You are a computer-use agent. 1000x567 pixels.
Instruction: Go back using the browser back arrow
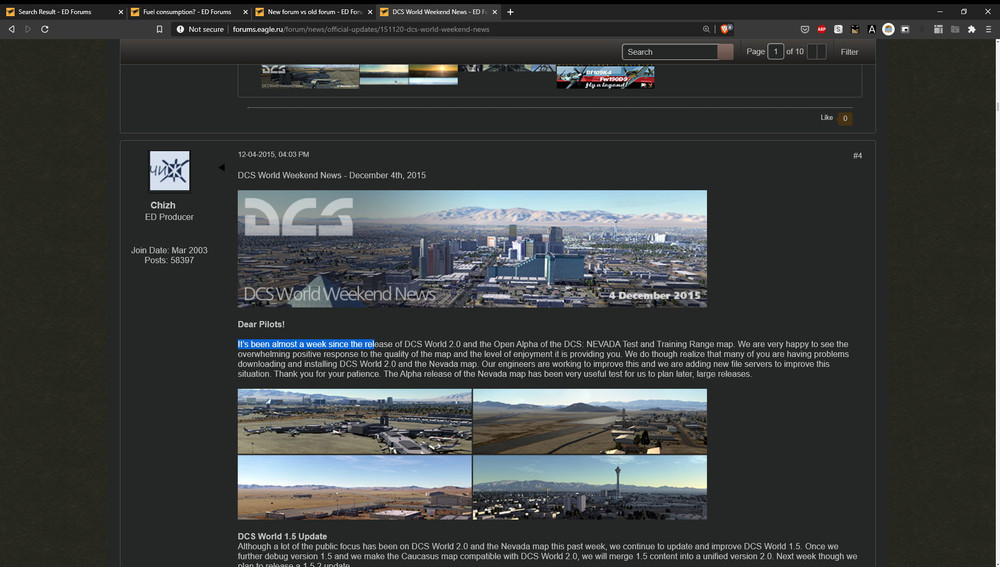click(11, 29)
